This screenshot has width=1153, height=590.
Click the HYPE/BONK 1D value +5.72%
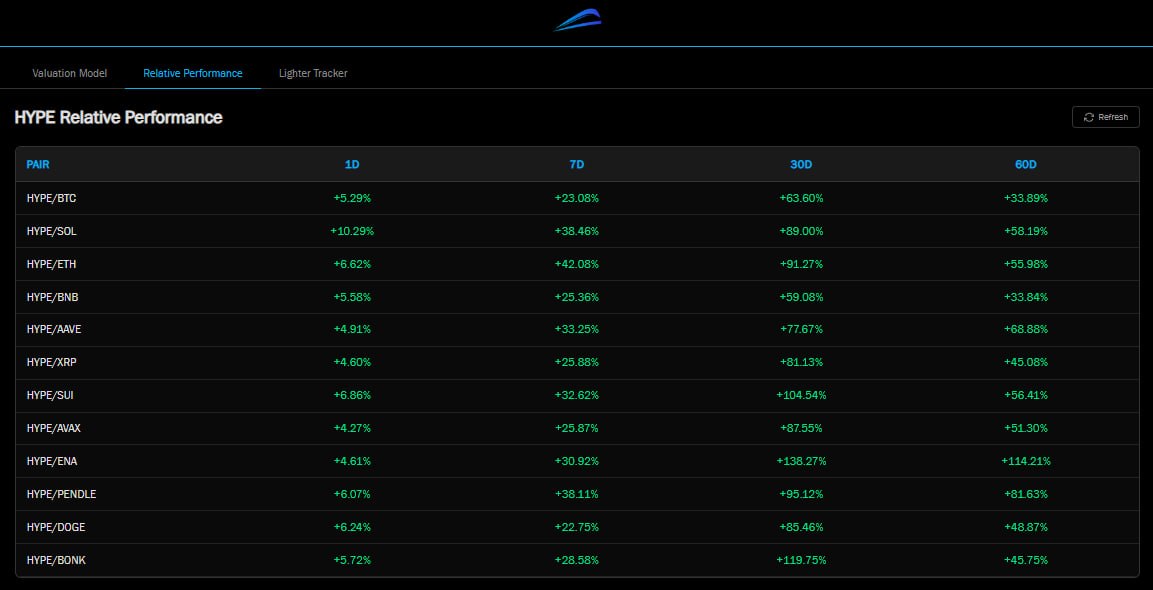[x=352, y=561]
